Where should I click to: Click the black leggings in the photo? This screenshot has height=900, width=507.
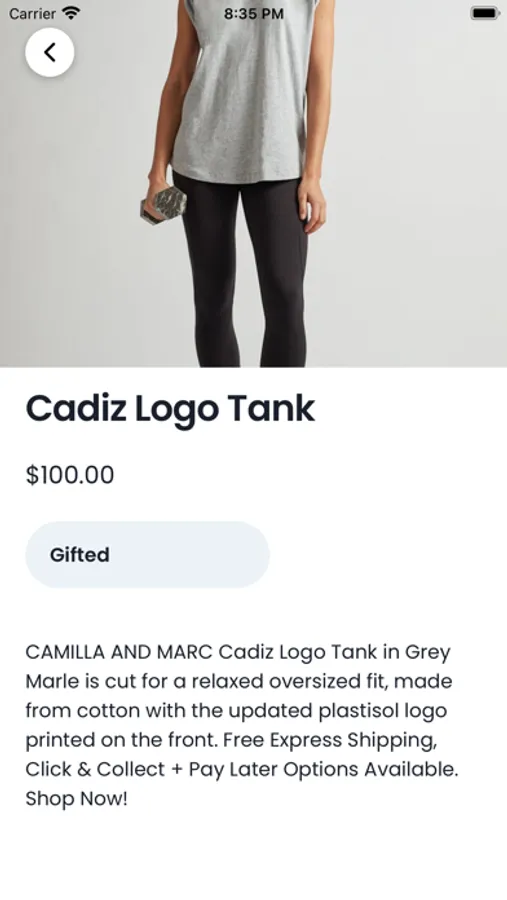(245, 270)
